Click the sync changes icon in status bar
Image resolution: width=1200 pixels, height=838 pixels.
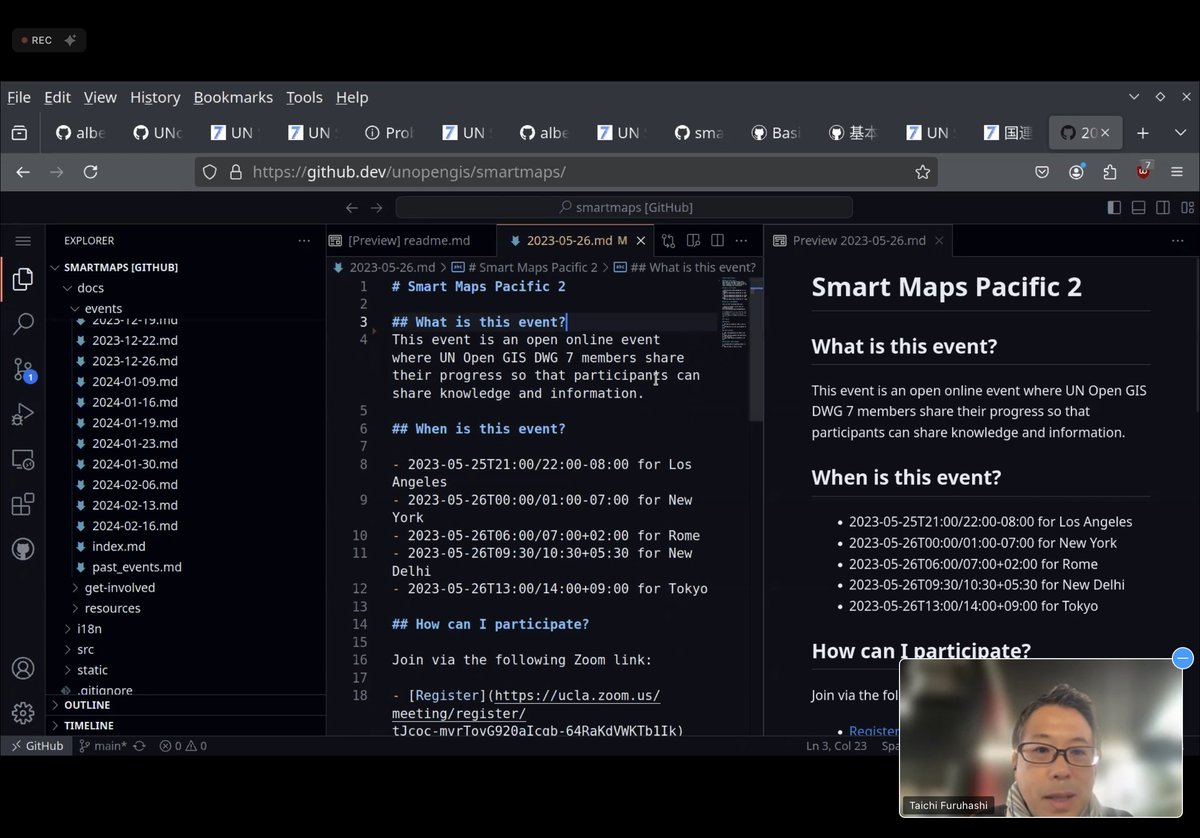(x=139, y=746)
